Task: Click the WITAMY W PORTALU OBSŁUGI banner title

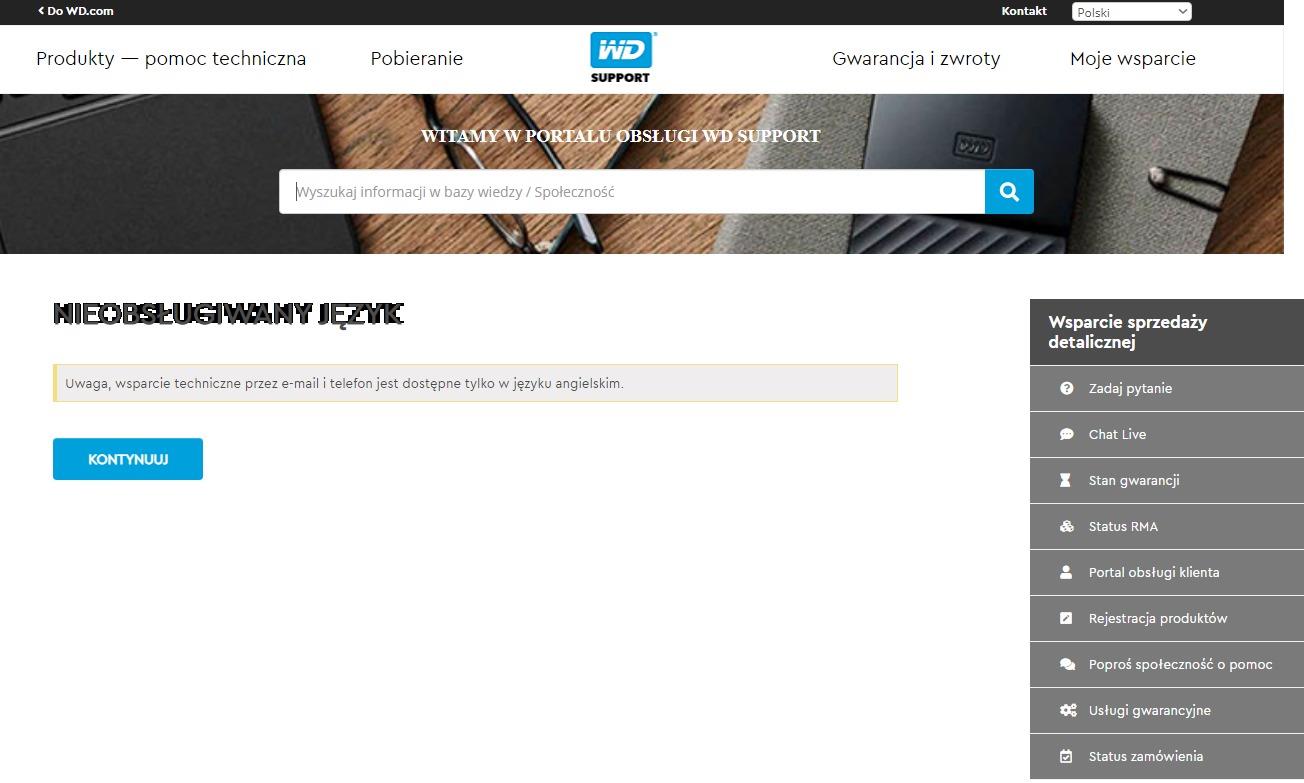Action: 620,136
